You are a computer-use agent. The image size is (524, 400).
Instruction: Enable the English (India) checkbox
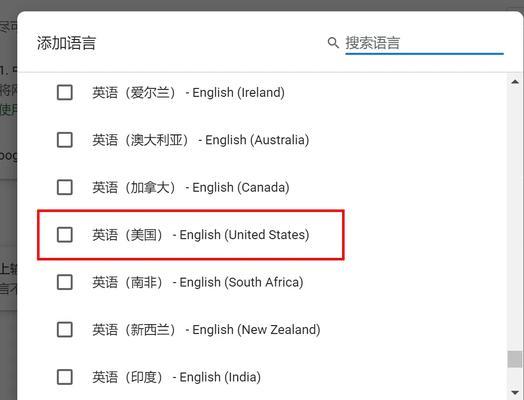point(65,377)
